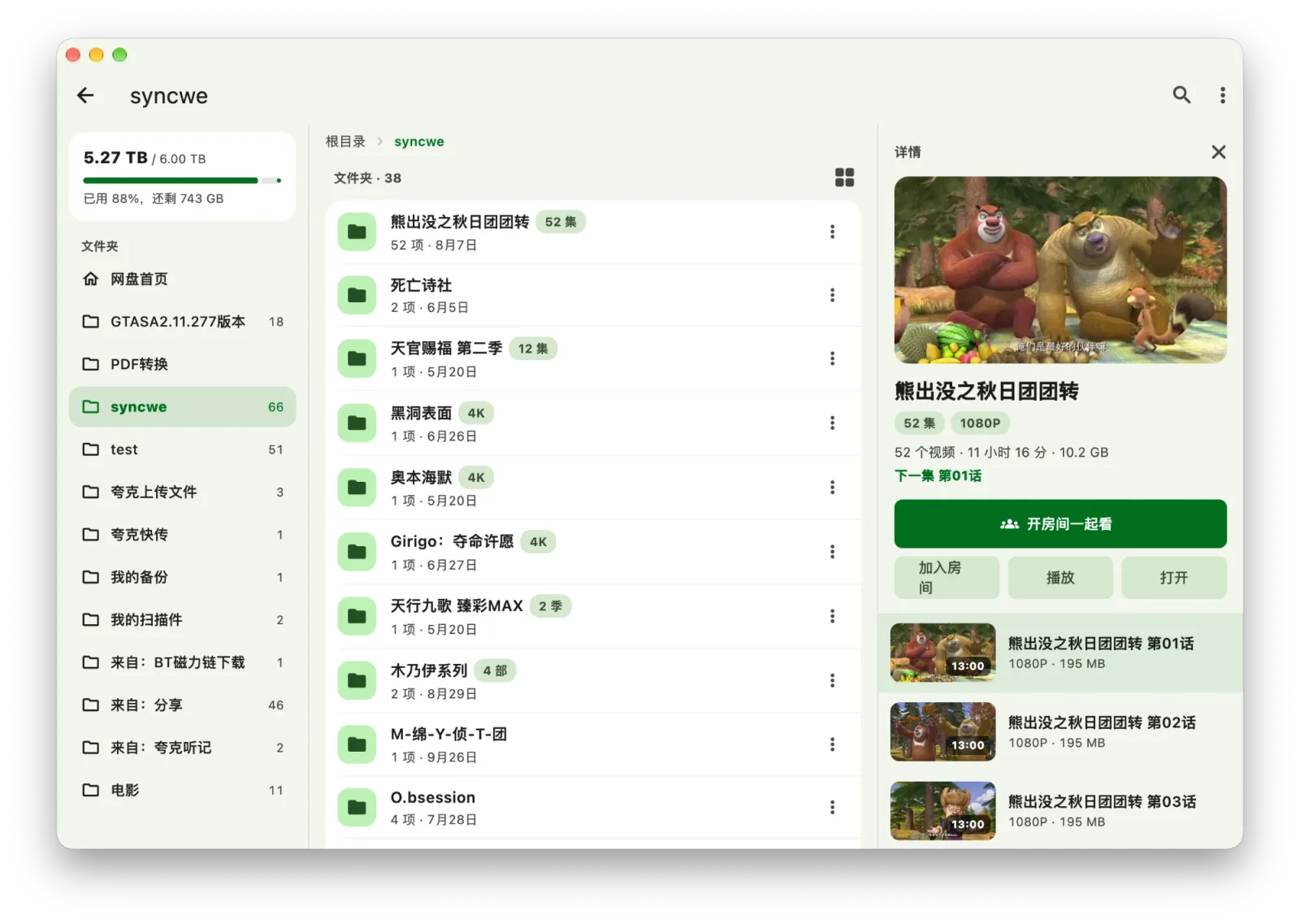Click the 5.27 TB storage card
This screenshot has height=924, width=1300.
click(182, 176)
